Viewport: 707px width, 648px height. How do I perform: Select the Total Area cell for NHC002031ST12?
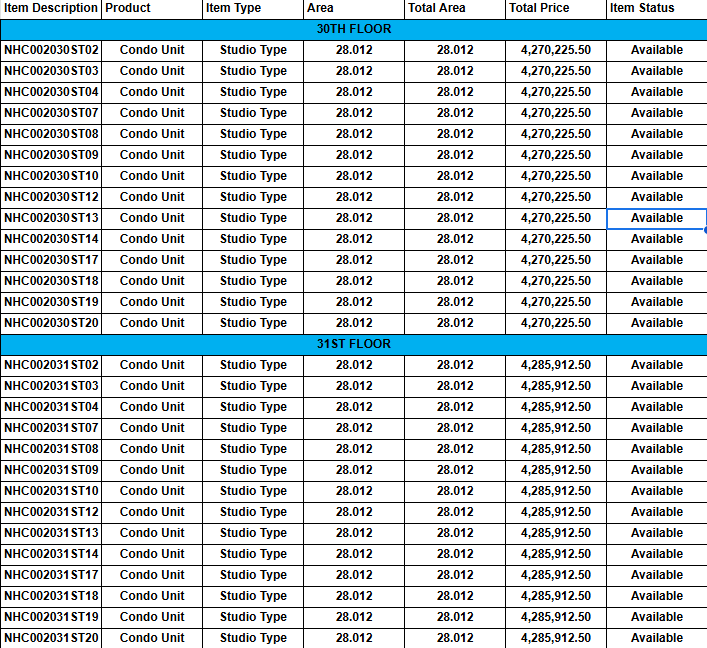[455, 512]
